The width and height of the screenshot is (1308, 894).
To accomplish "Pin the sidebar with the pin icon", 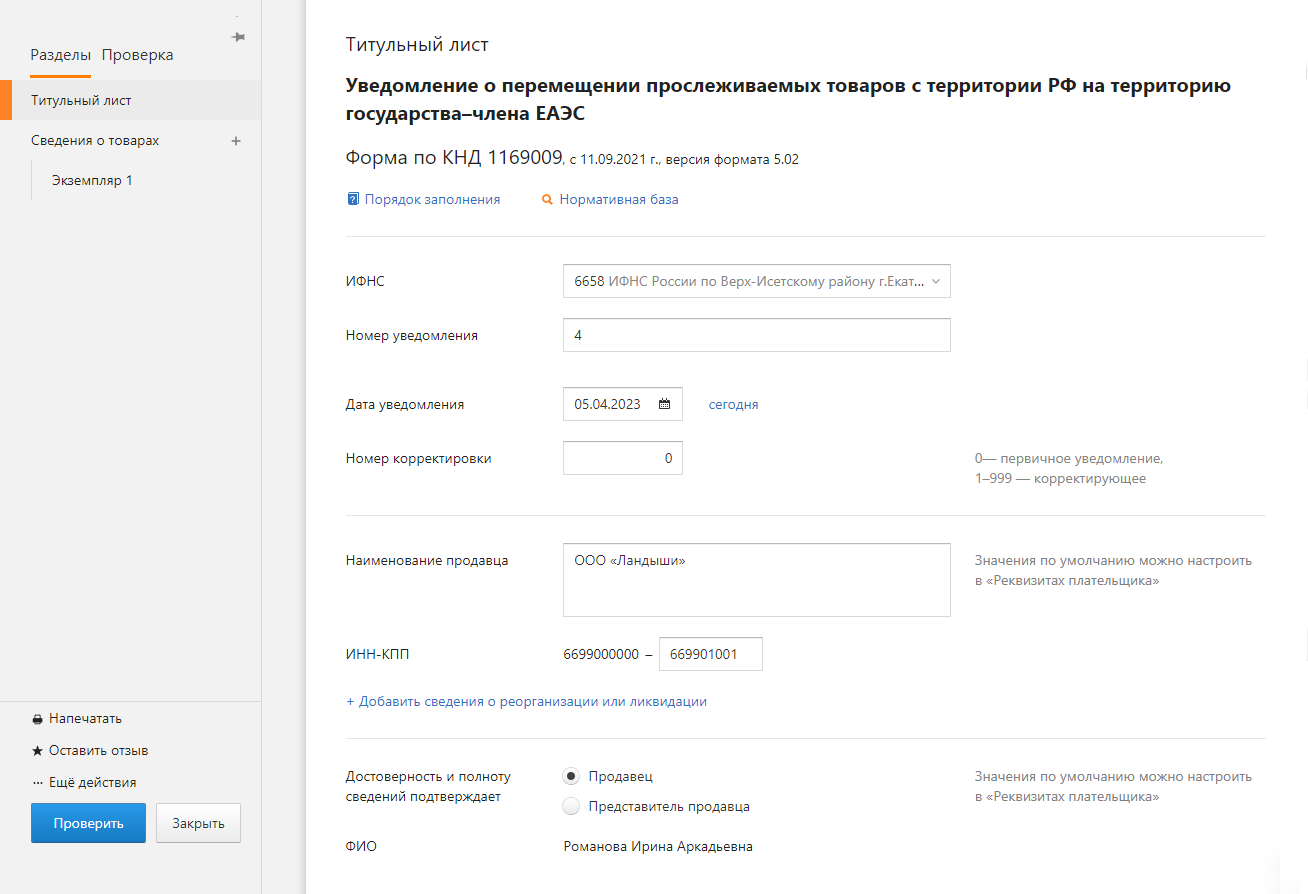I will (x=238, y=37).
